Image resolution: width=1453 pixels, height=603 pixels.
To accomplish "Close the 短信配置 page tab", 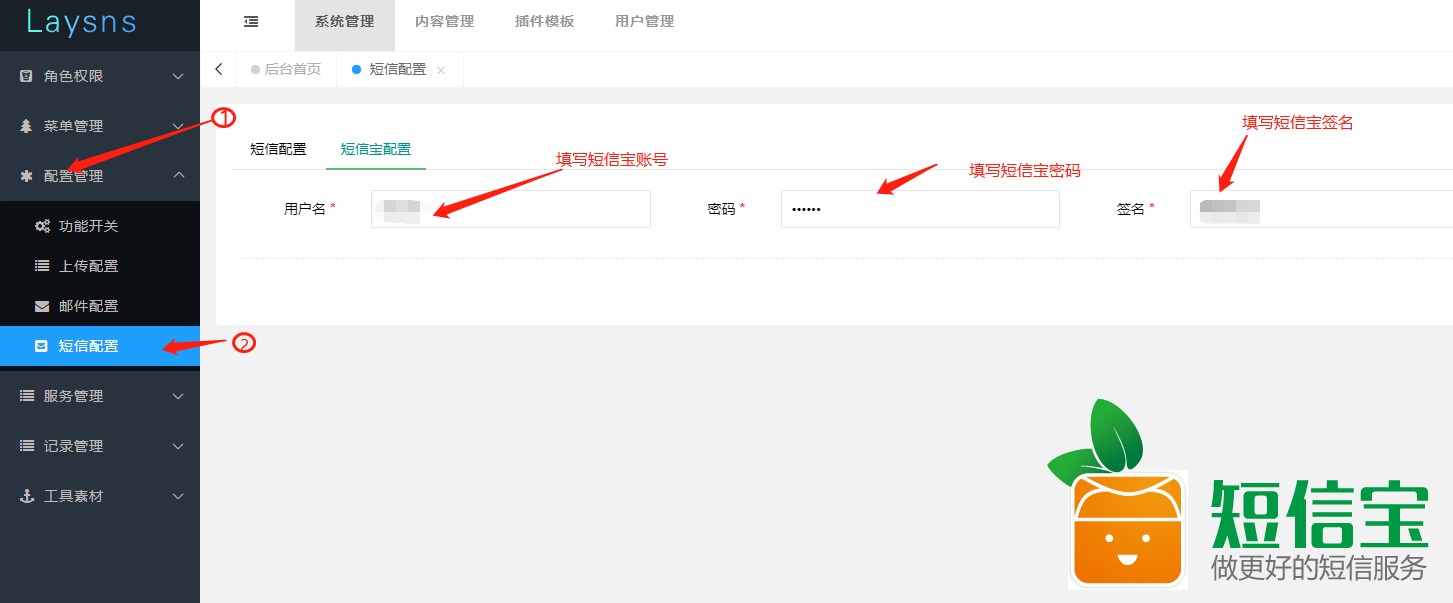I will (x=441, y=70).
